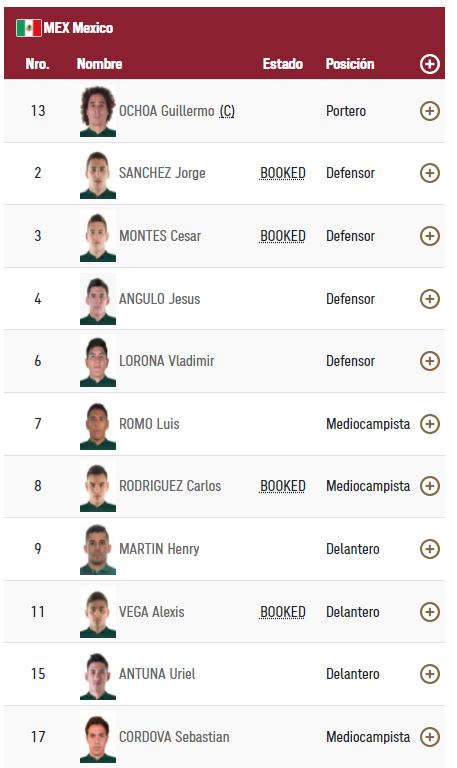The width and height of the screenshot is (457, 768).
Task: Select Sanchez Jorge BOOKED status label
Action: tap(283, 173)
